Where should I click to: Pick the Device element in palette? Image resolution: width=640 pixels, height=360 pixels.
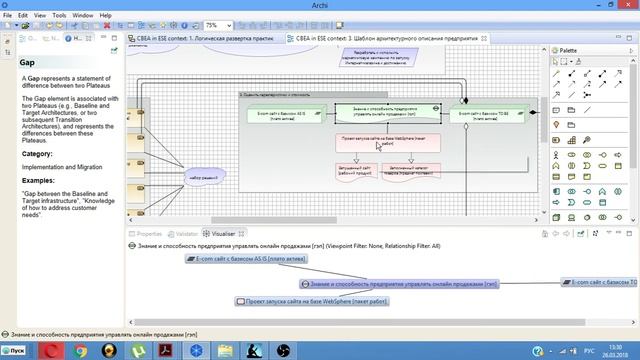pos(571,218)
